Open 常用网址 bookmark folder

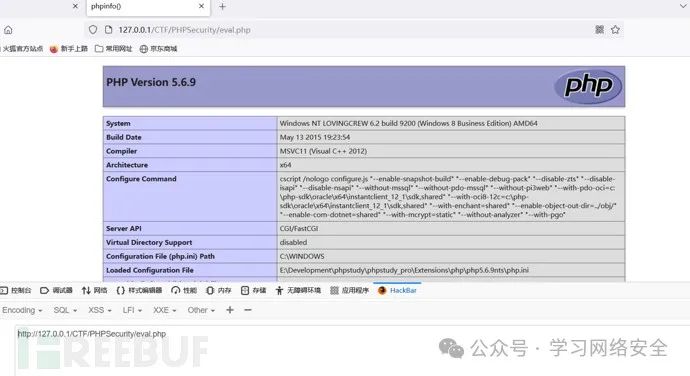(114, 49)
